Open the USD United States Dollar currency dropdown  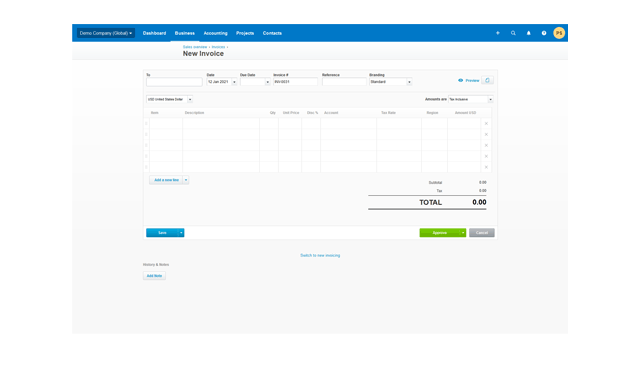190,99
